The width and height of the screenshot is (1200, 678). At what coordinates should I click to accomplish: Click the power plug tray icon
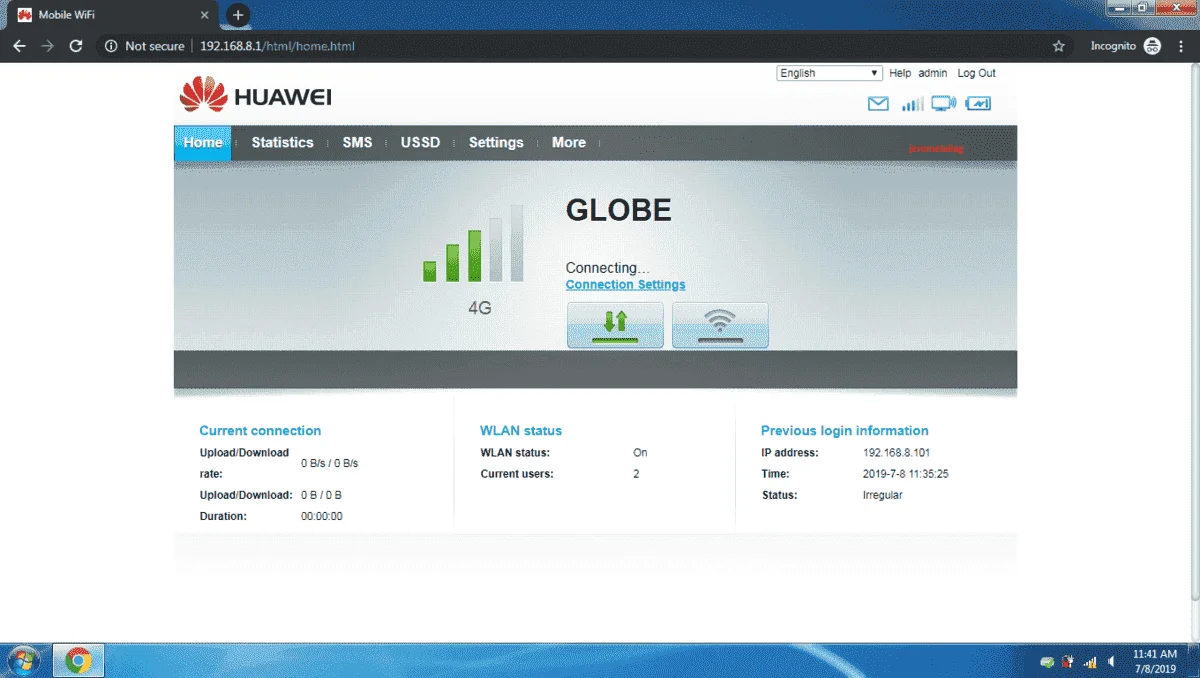1068,661
